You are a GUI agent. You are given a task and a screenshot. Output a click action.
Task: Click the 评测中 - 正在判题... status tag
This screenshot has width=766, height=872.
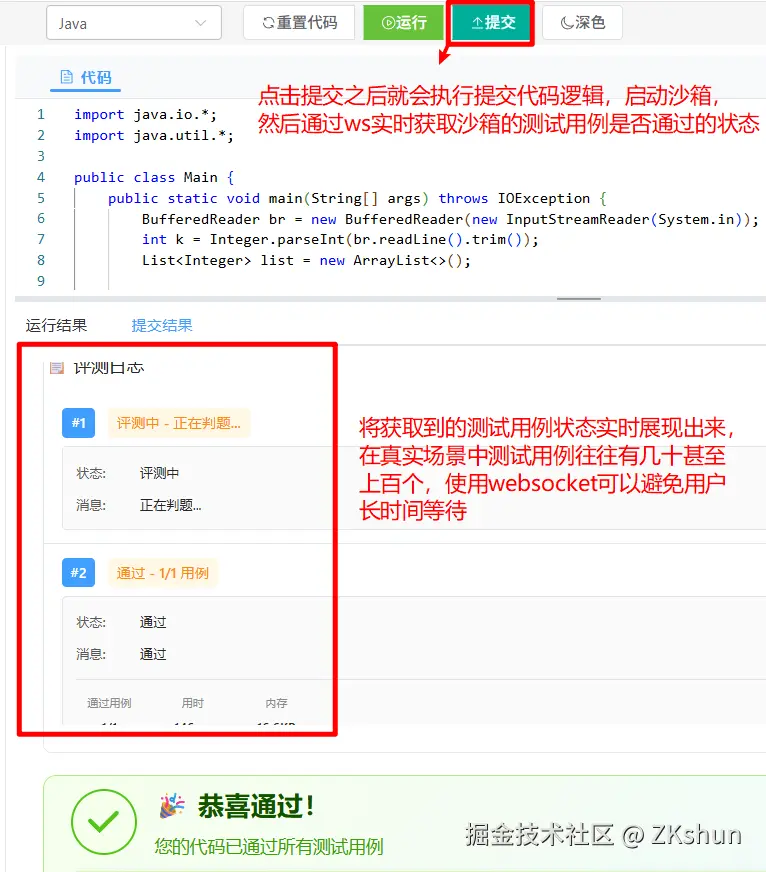click(x=179, y=423)
